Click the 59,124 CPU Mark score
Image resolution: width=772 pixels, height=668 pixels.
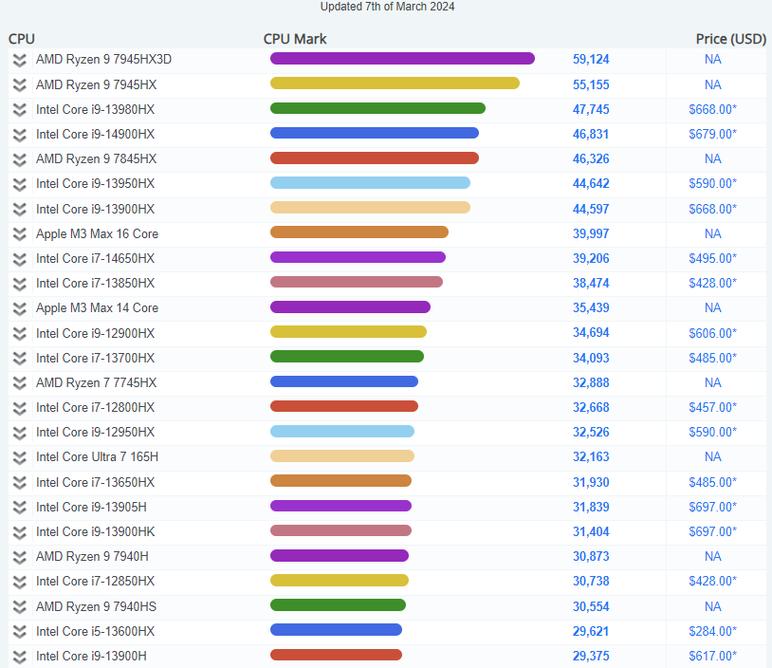(590, 60)
